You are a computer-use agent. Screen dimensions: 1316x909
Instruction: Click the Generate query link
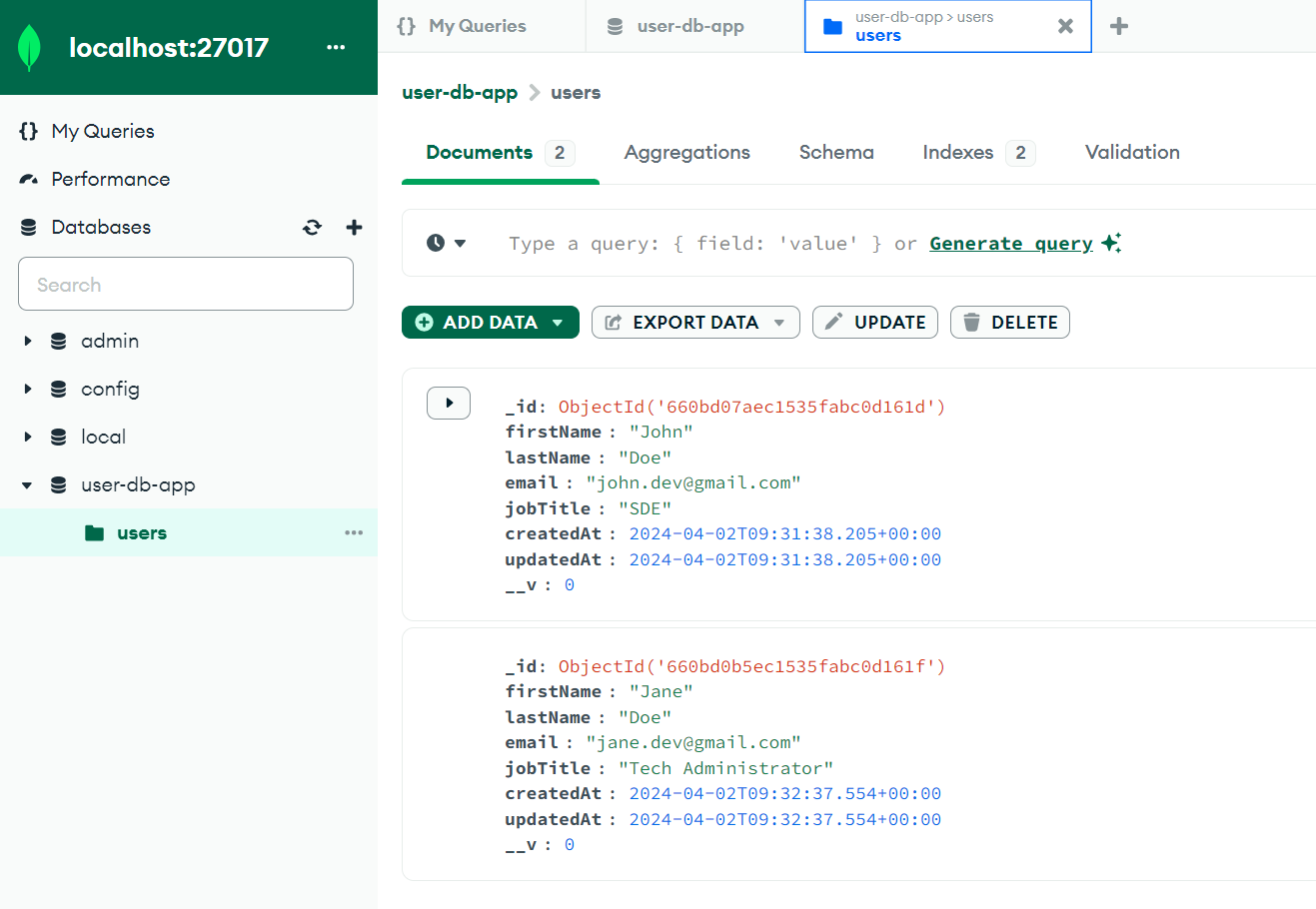tap(1010, 244)
